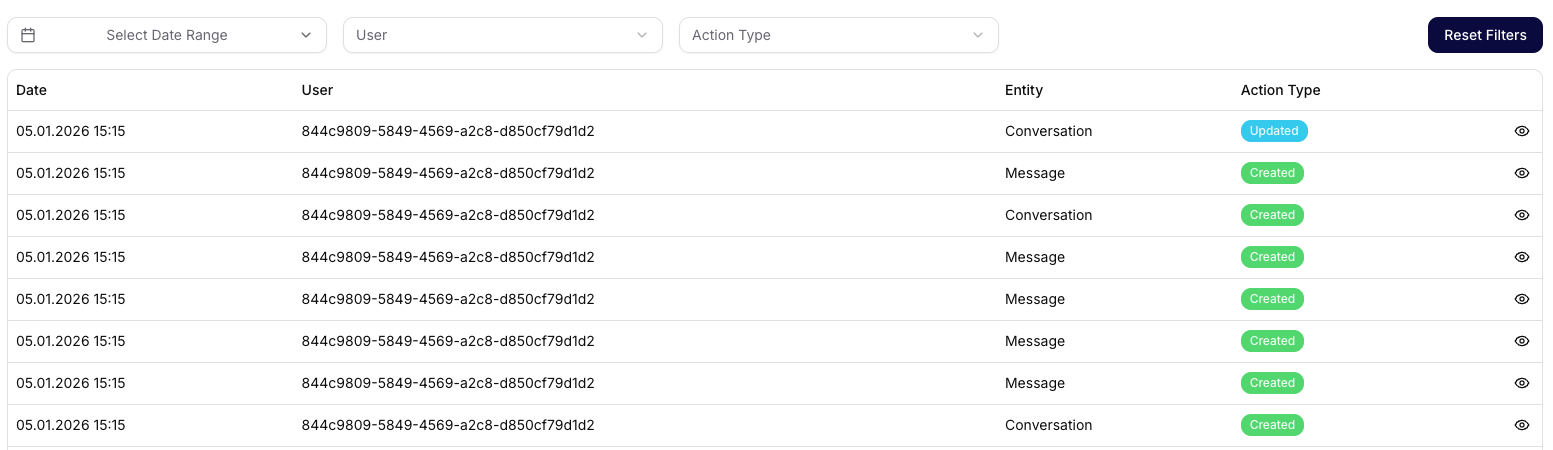Select the Entity column header
The image size is (1553, 450).
coord(1023,90)
